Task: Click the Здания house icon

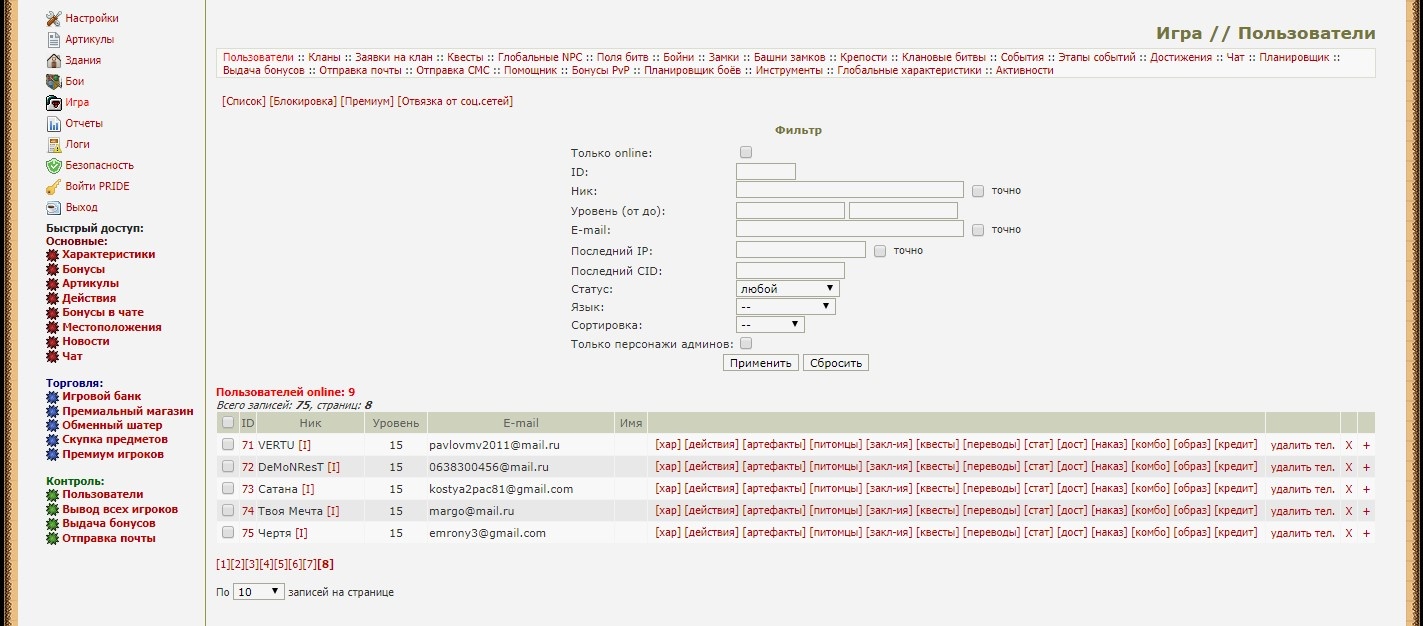Action: (54, 60)
